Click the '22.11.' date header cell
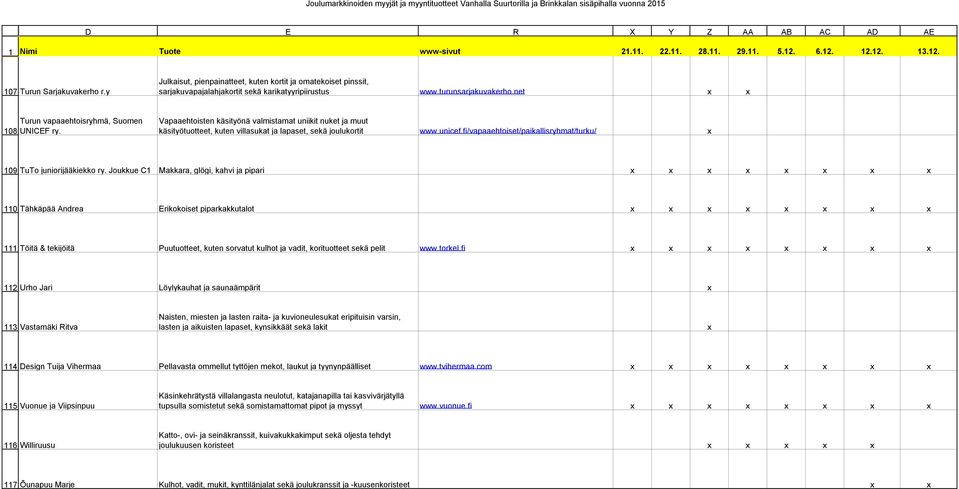The image size is (959, 489). [671, 46]
